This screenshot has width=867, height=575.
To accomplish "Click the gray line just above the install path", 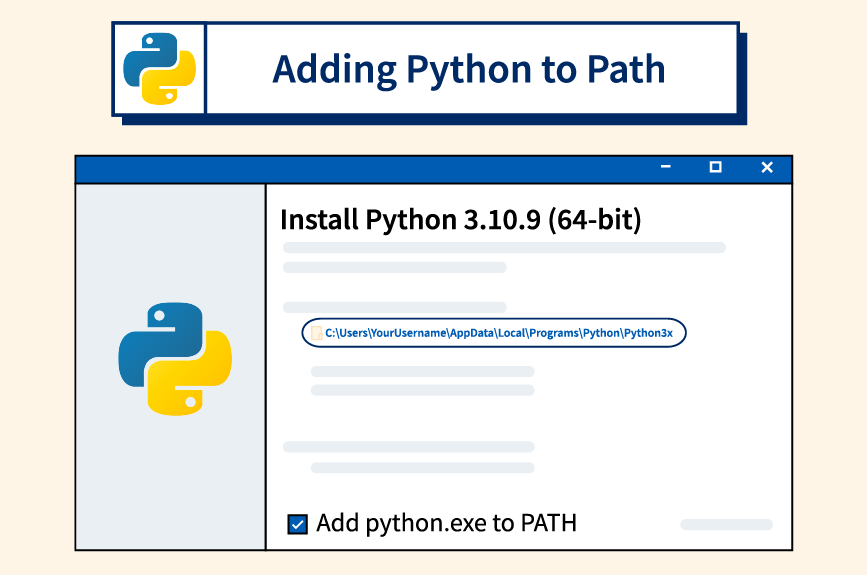I will click(395, 307).
